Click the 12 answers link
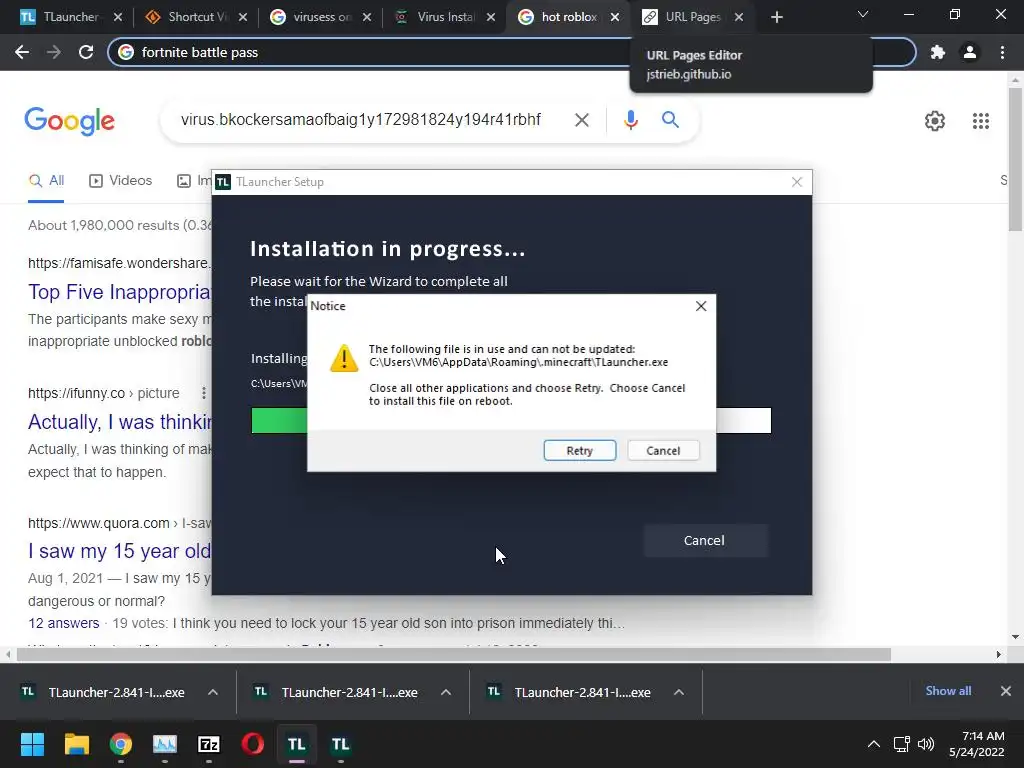 pos(63,623)
